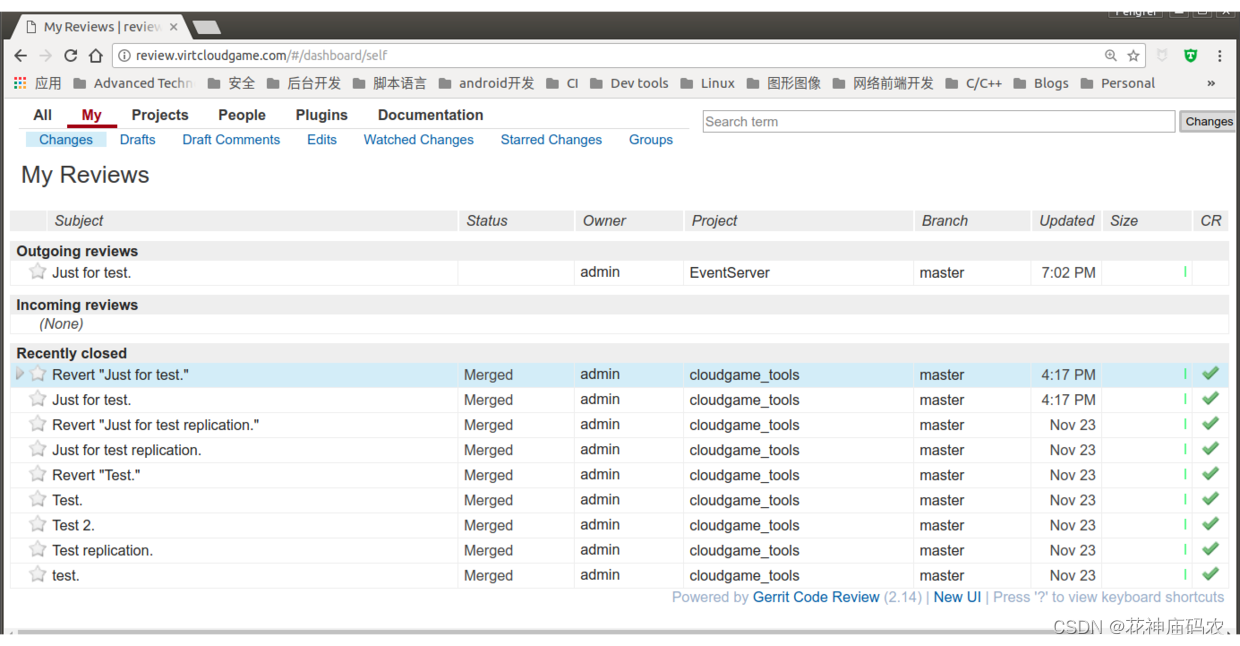Star the 'Revert "Just for test replication."' change
This screenshot has height=646, width=1240.
click(38, 424)
